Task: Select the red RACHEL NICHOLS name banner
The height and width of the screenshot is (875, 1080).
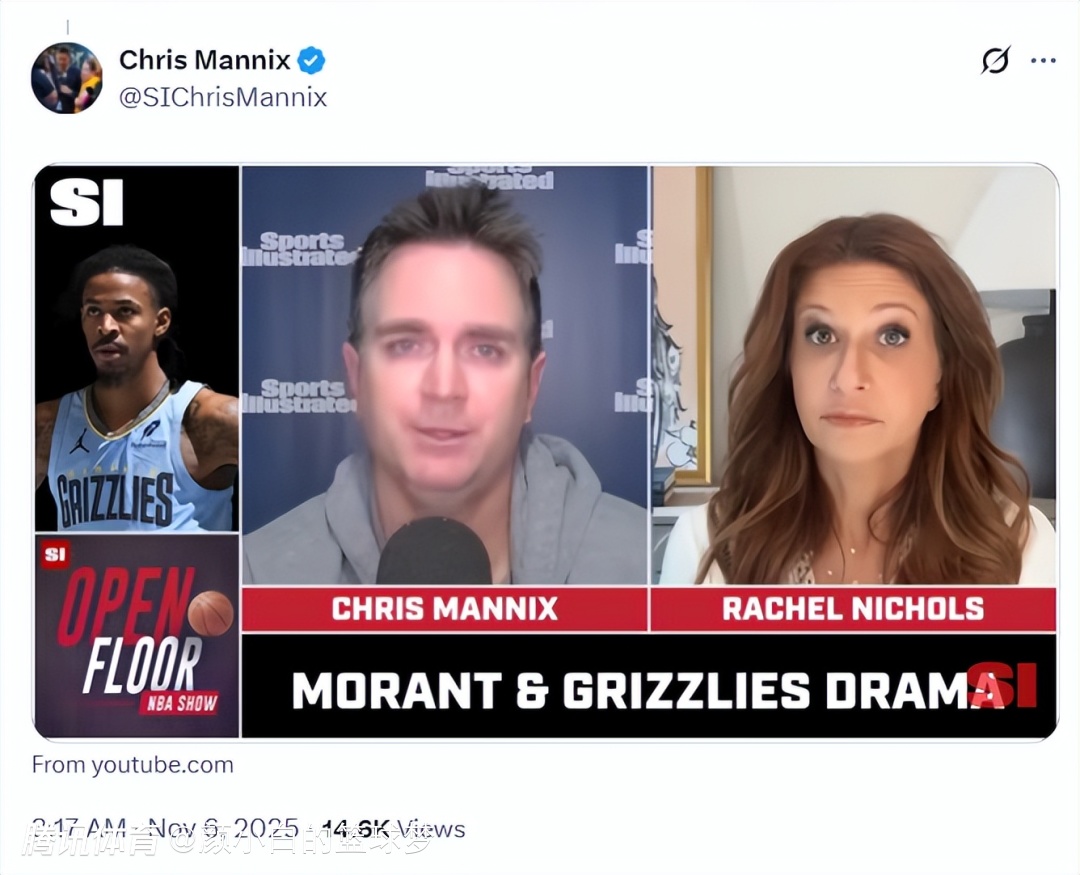Action: click(x=853, y=608)
